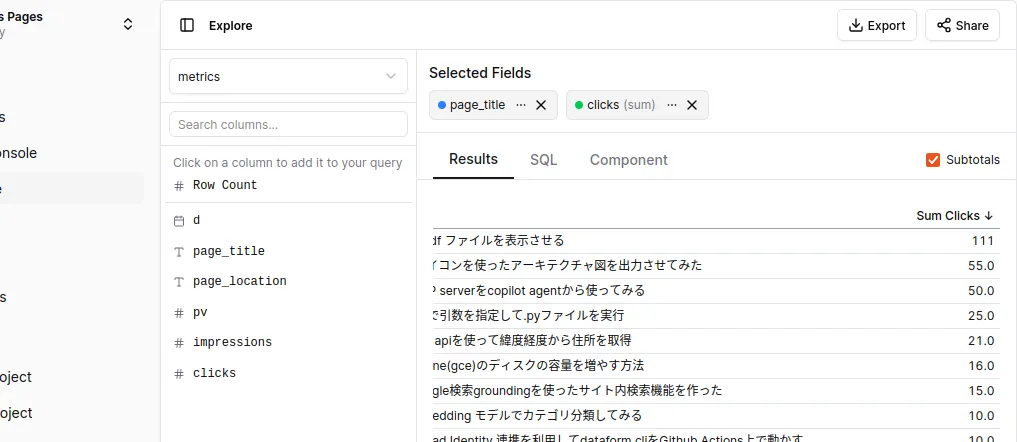Click the Export button

pyautogui.click(x=877, y=25)
